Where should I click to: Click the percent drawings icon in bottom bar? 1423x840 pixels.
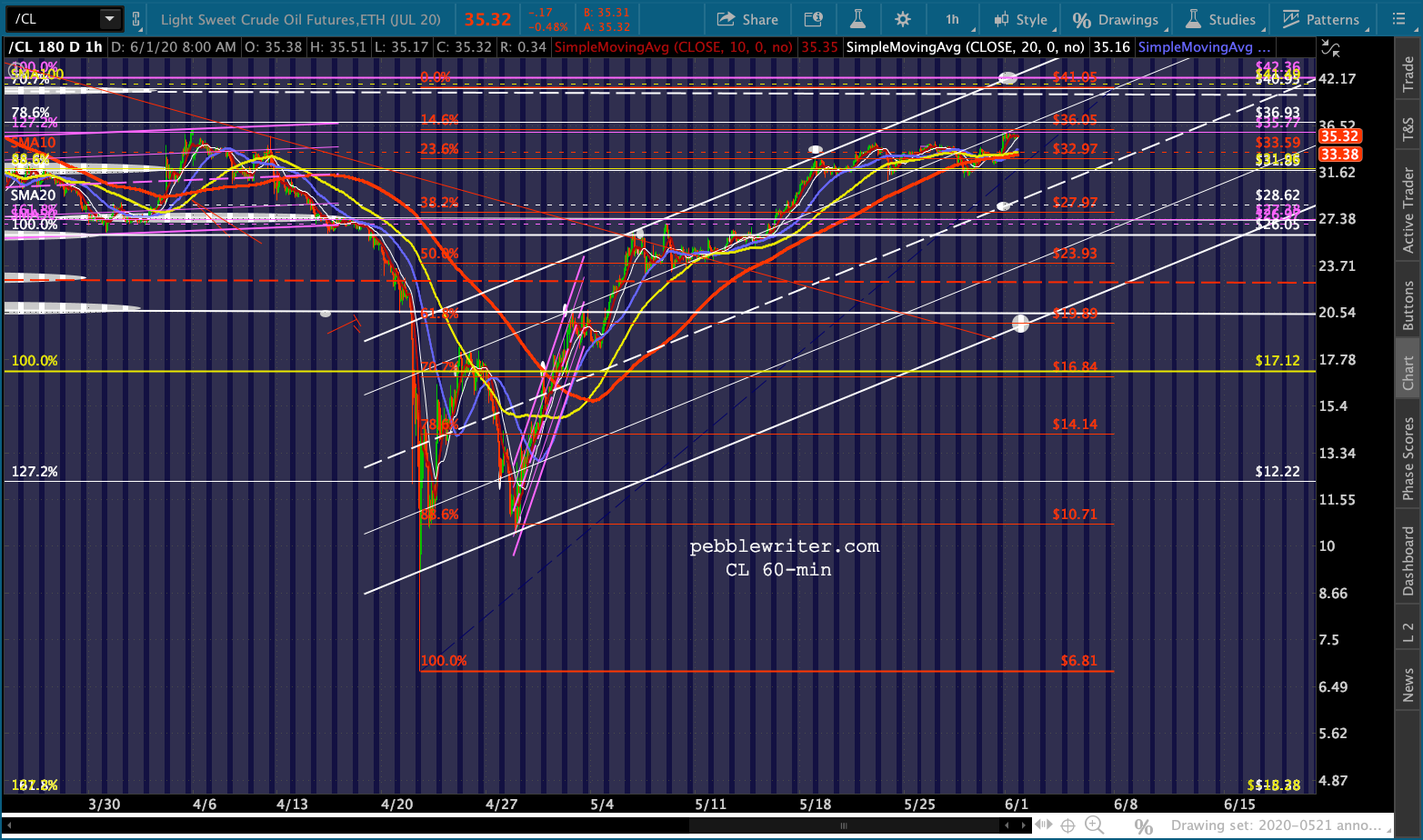1144,826
